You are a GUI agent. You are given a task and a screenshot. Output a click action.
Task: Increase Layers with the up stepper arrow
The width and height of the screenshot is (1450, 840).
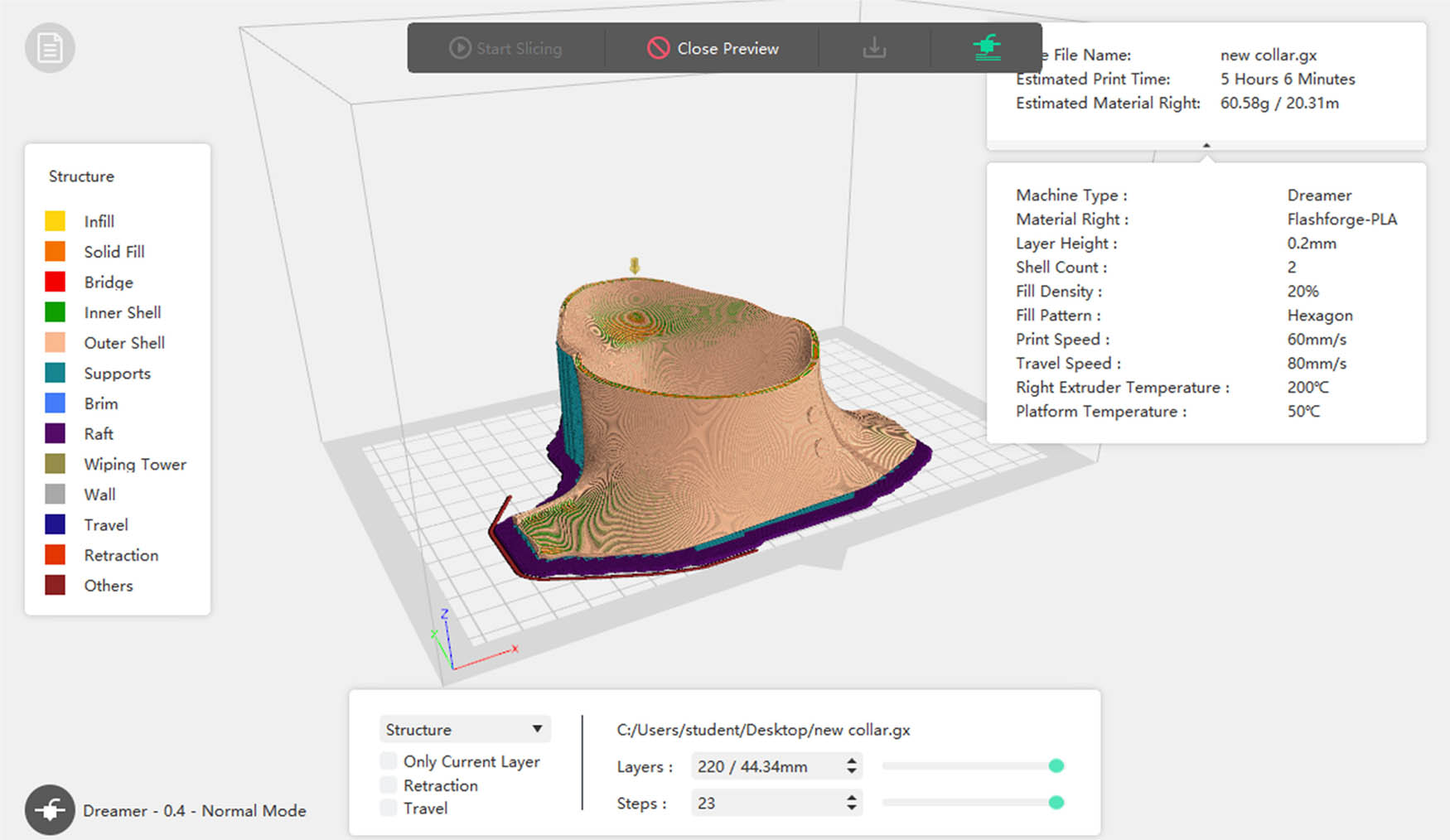click(x=851, y=760)
